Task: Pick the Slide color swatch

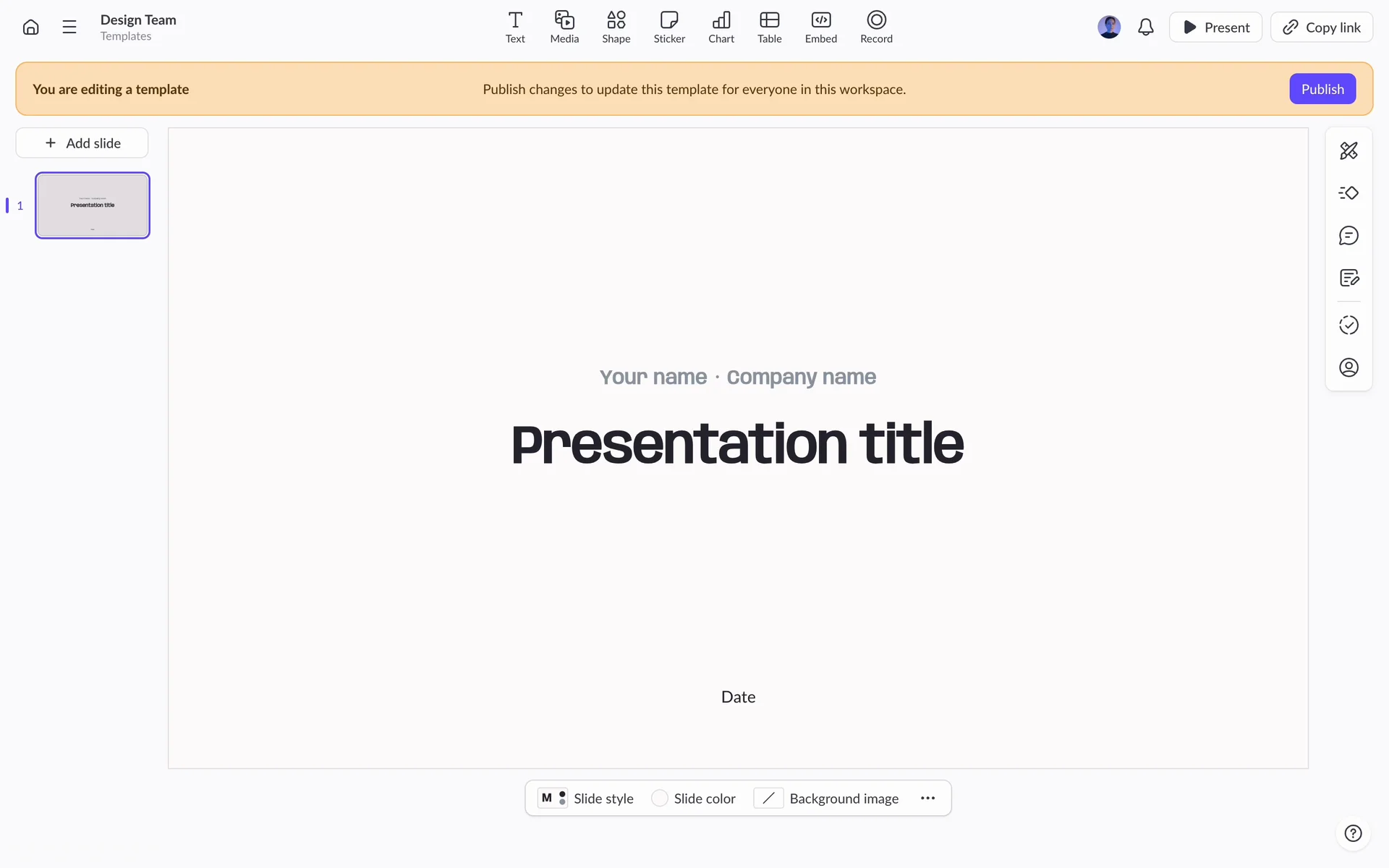Action: click(659, 798)
